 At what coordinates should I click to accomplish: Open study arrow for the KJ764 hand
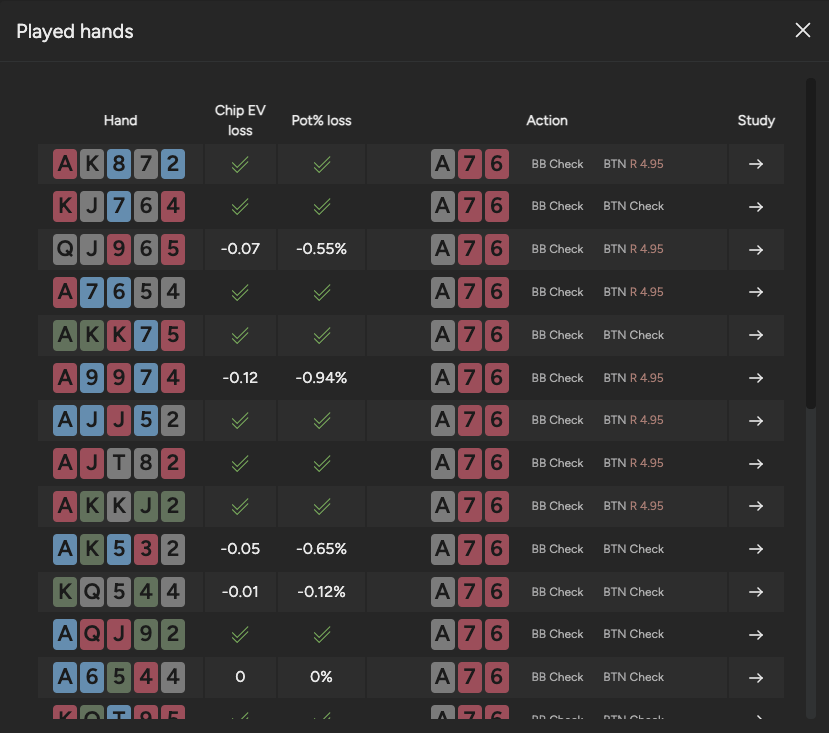756,207
